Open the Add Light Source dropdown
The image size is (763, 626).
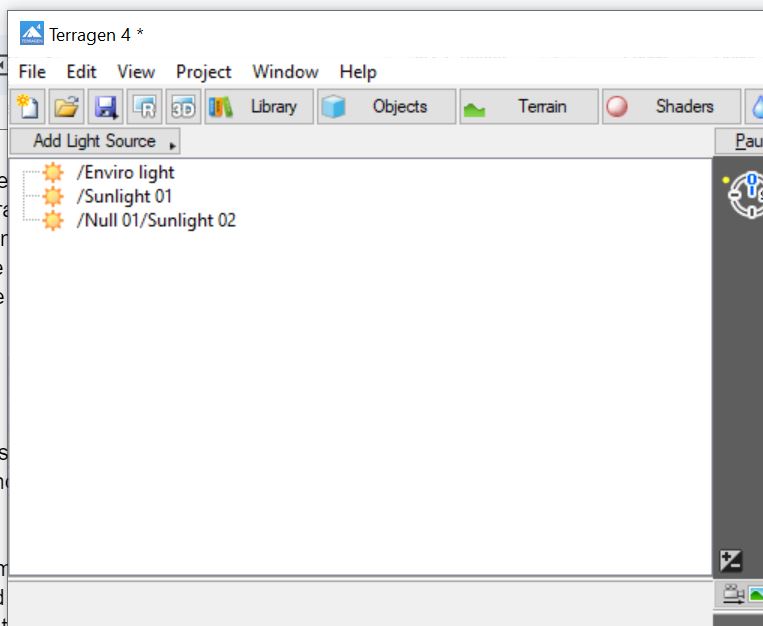coord(95,141)
